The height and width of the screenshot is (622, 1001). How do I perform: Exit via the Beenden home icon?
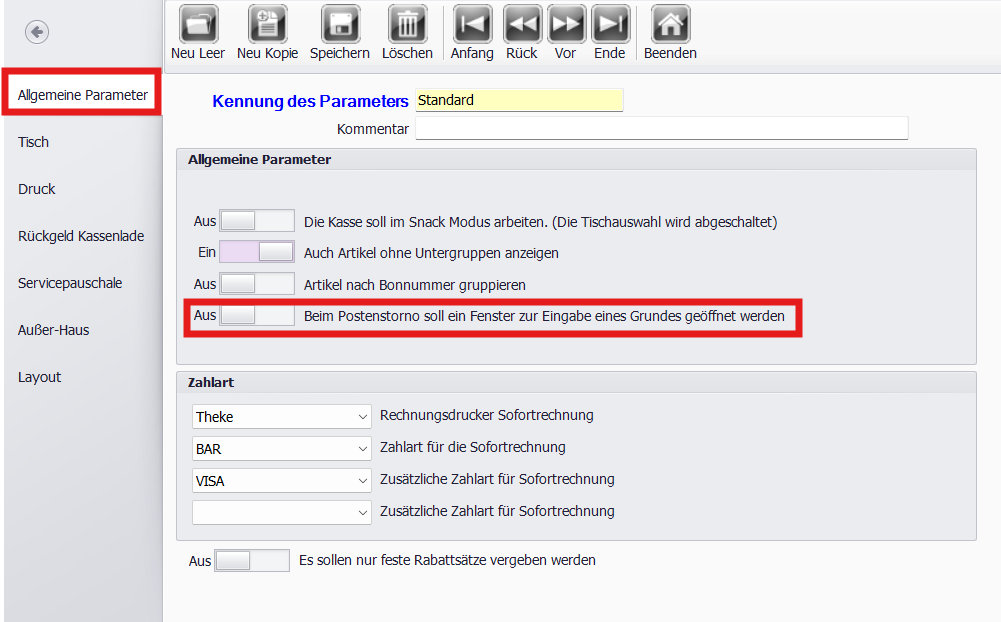point(670,25)
